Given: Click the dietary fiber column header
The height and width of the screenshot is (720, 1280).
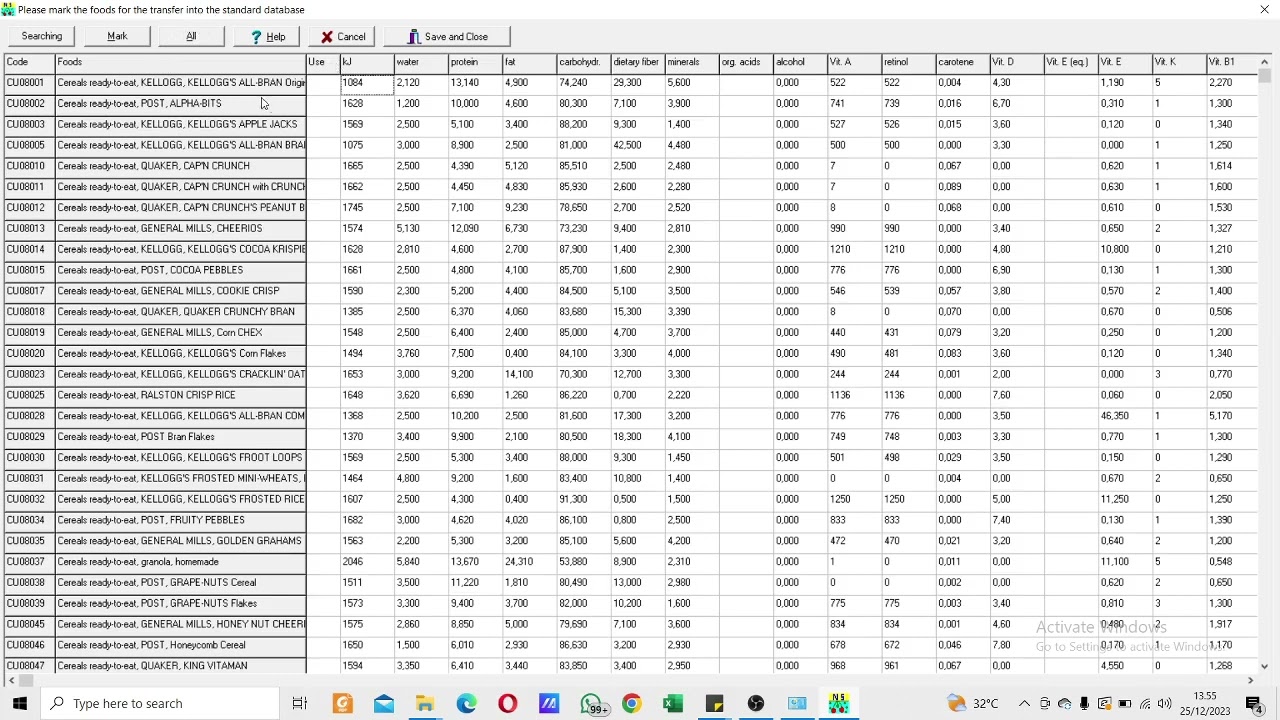Looking at the screenshot, I should point(637,62).
